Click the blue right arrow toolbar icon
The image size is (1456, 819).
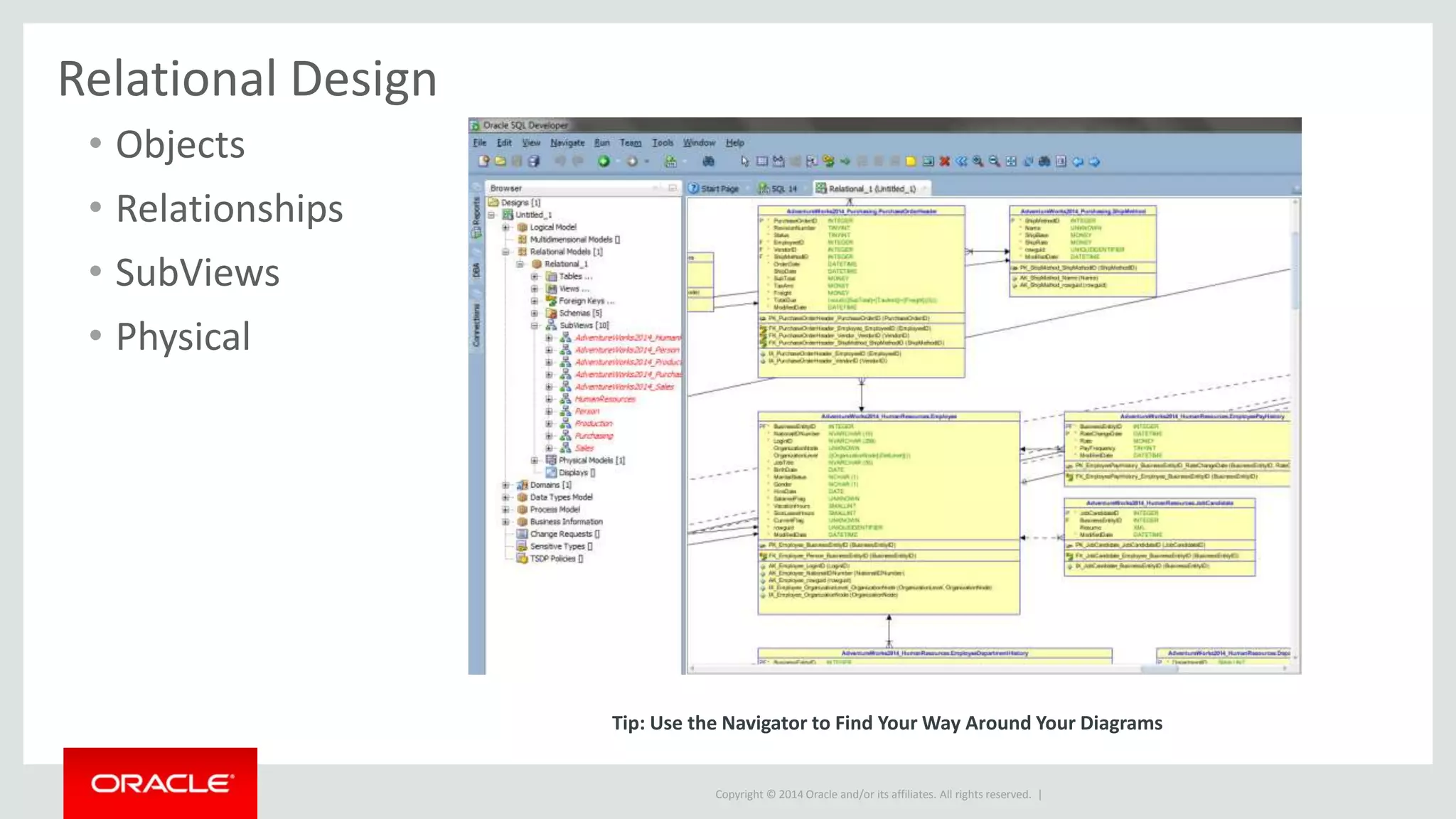click(x=1095, y=161)
